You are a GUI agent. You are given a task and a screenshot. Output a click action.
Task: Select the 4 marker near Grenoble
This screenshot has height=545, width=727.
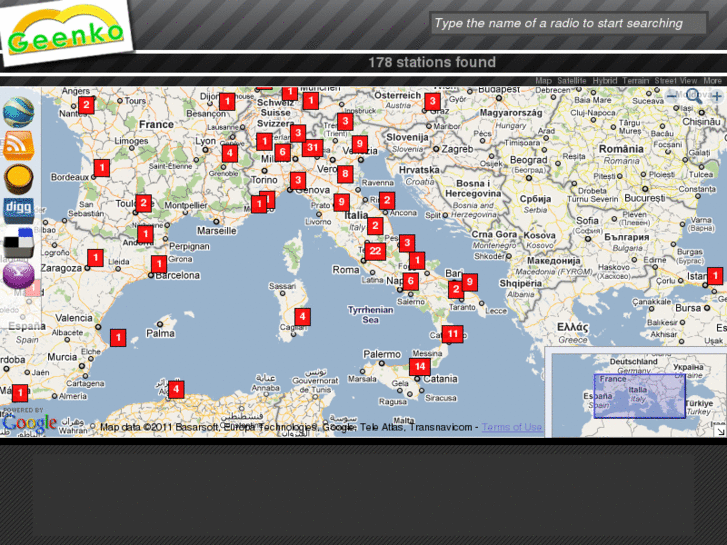coord(230,153)
